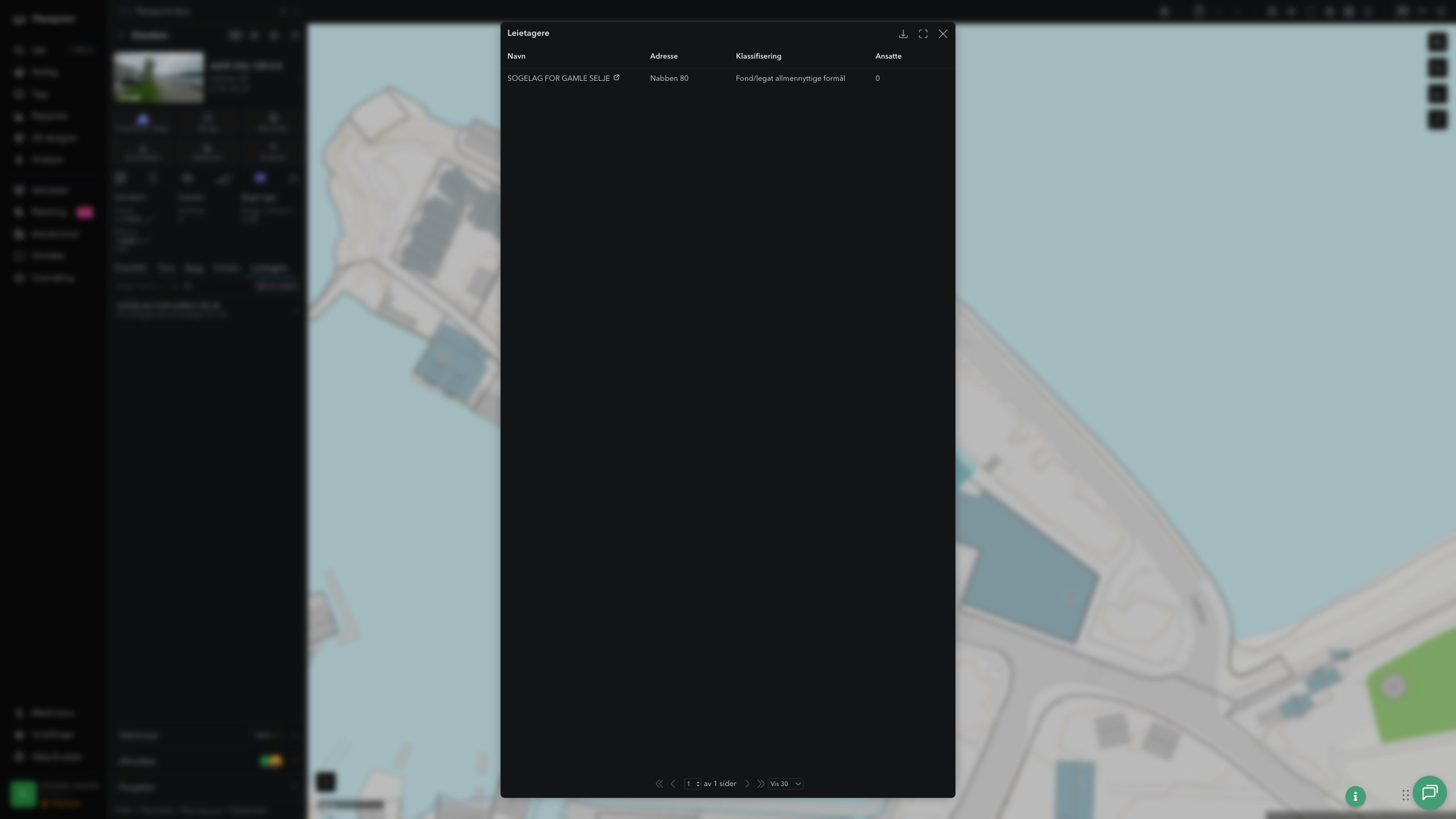Go to the next page of results

click(x=747, y=784)
